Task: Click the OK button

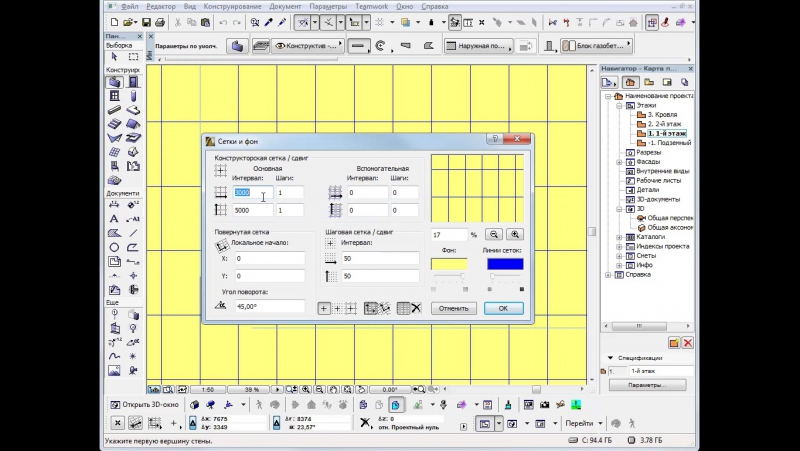Action: (503, 308)
